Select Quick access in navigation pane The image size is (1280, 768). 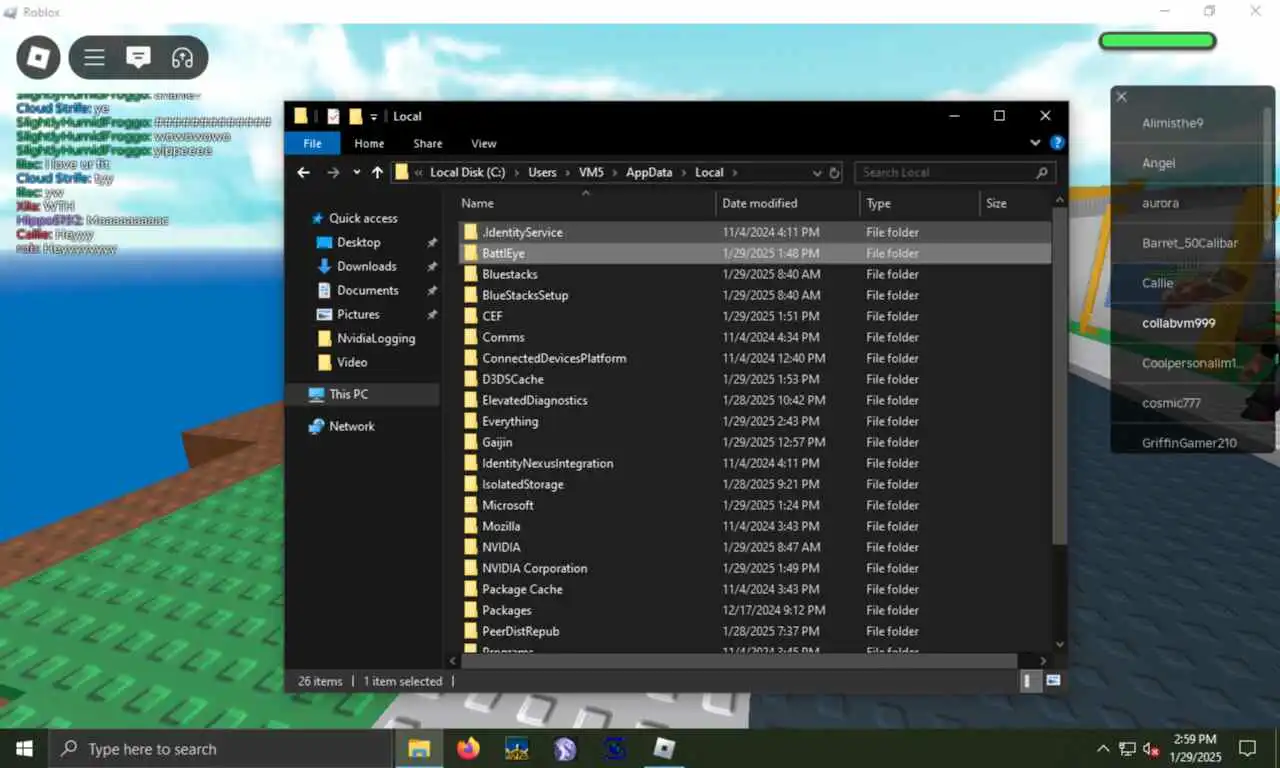[363, 218]
